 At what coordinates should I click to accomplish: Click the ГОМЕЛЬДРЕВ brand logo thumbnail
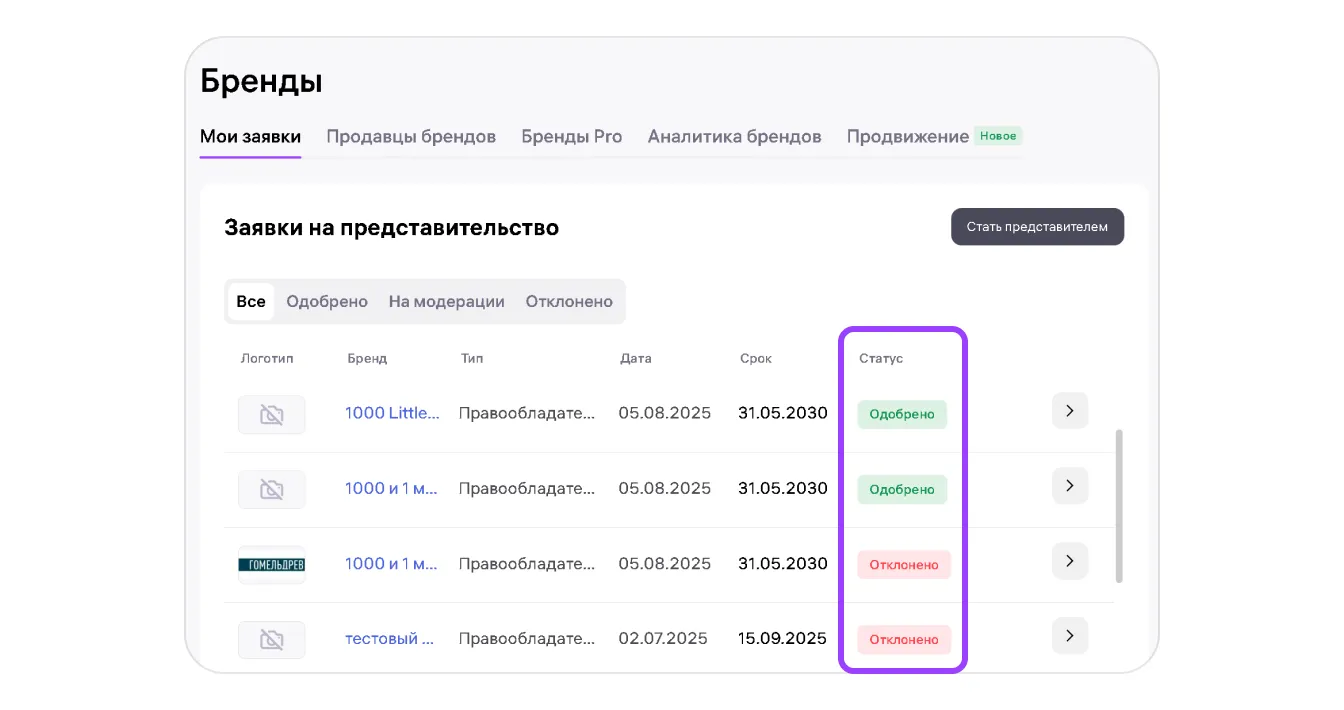coord(271,565)
